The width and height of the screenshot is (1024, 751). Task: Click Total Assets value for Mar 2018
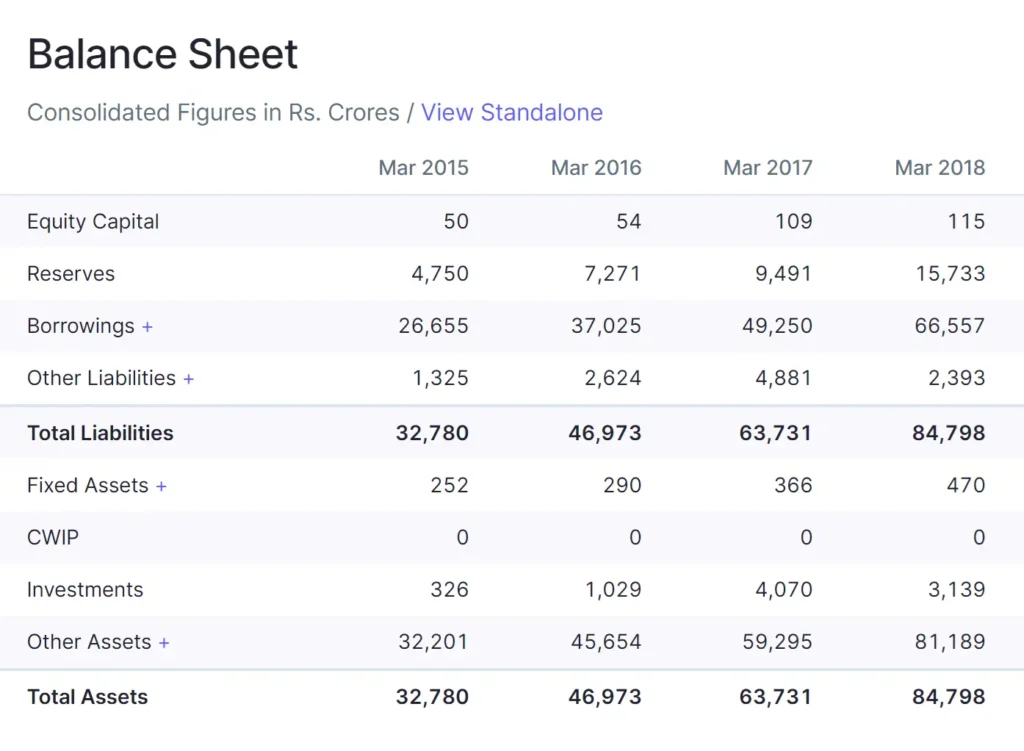[948, 697]
